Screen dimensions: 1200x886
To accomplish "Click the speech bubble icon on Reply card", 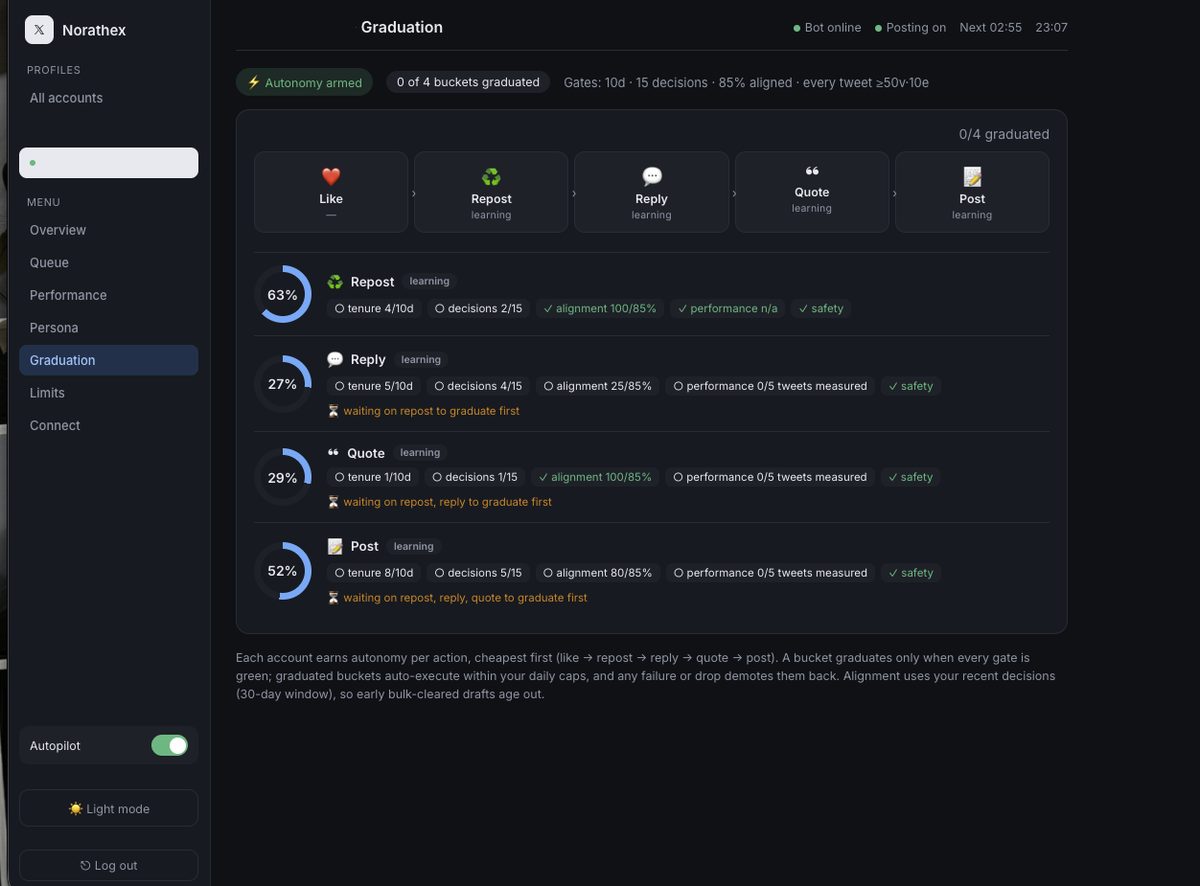I will pos(652,177).
